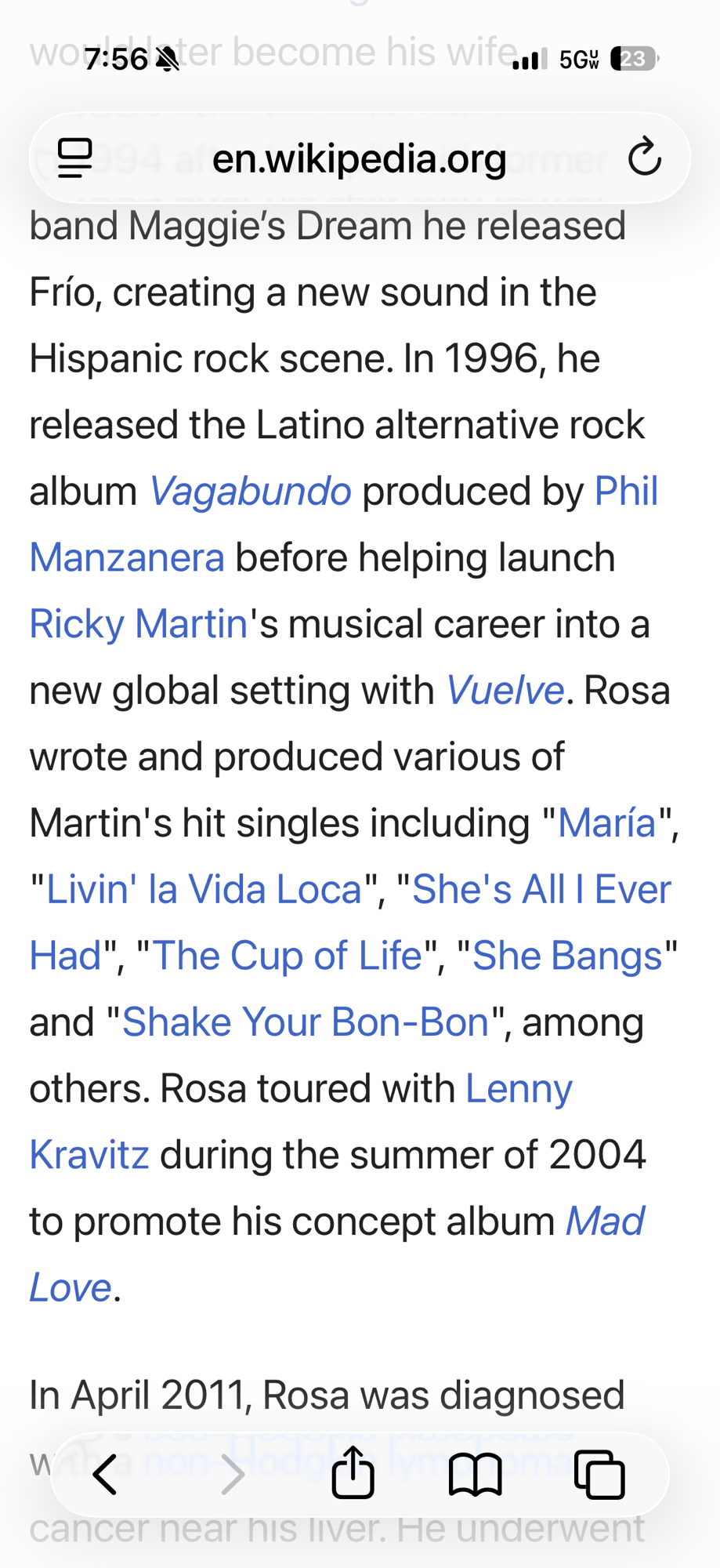Tap the en.wikipedia.org address field
The image size is (720, 1568).
(x=359, y=159)
